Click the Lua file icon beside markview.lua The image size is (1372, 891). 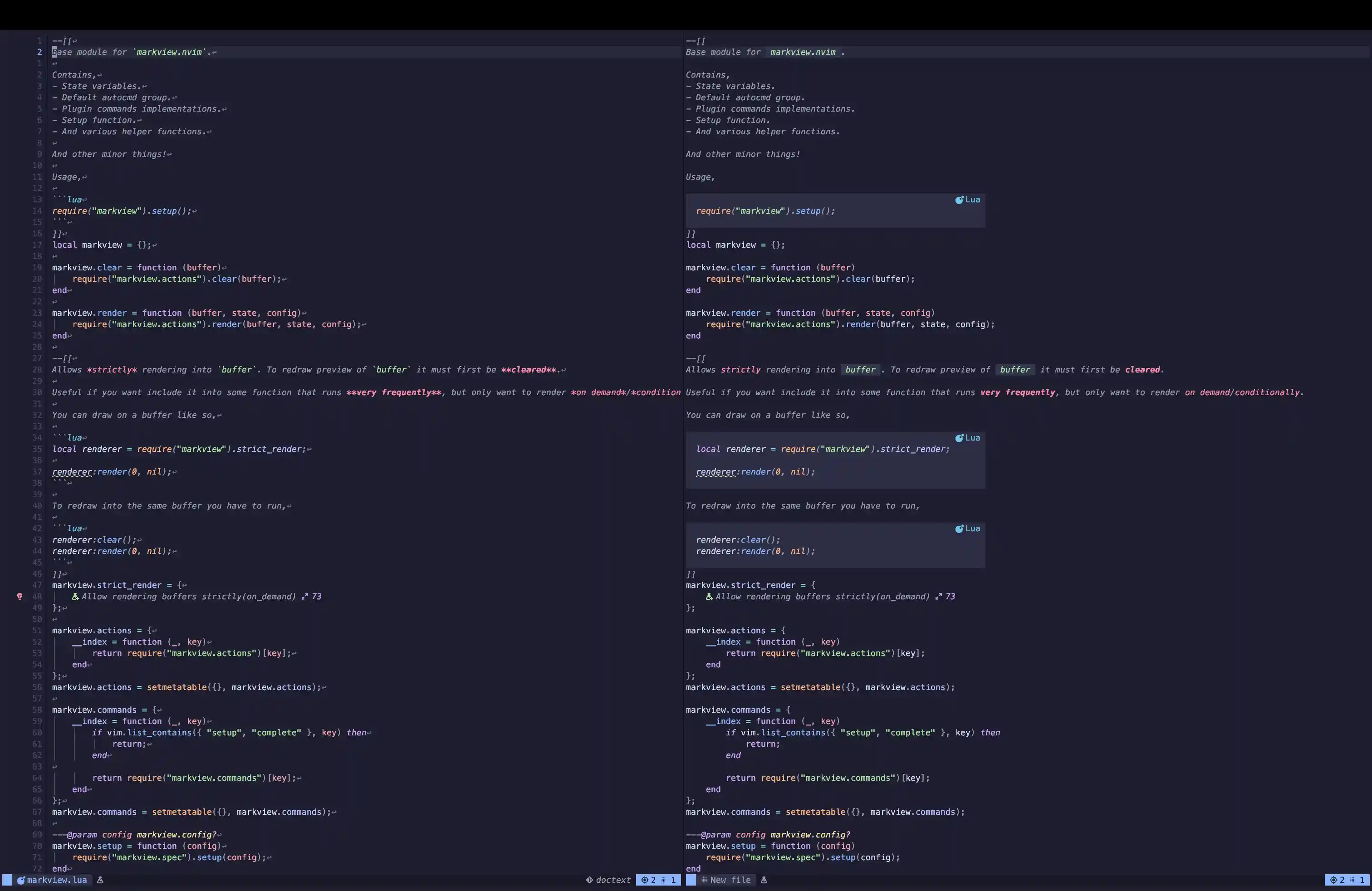click(x=21, y=880)
